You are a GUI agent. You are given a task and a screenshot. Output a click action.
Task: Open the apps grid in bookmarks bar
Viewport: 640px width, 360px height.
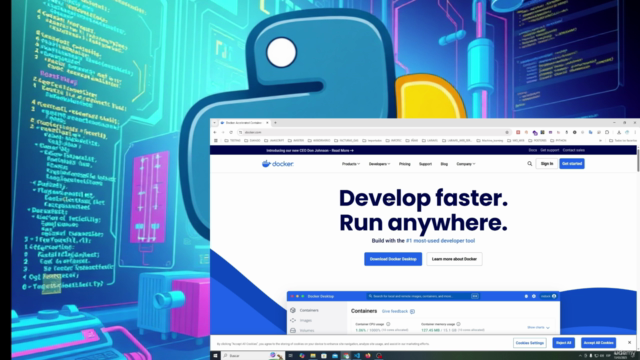pos(216,140)
